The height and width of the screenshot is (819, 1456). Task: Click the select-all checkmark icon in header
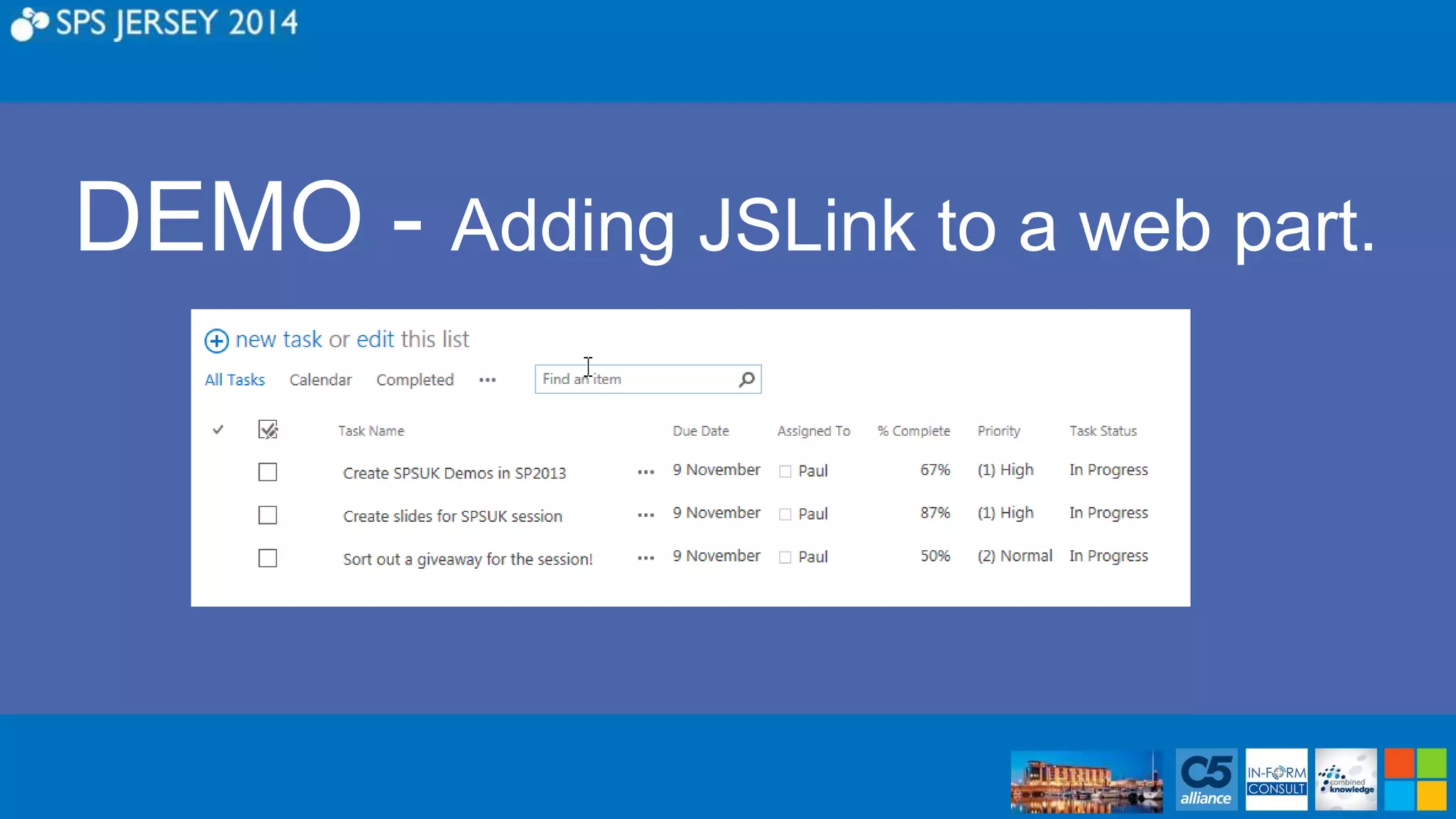pos(267,429)
